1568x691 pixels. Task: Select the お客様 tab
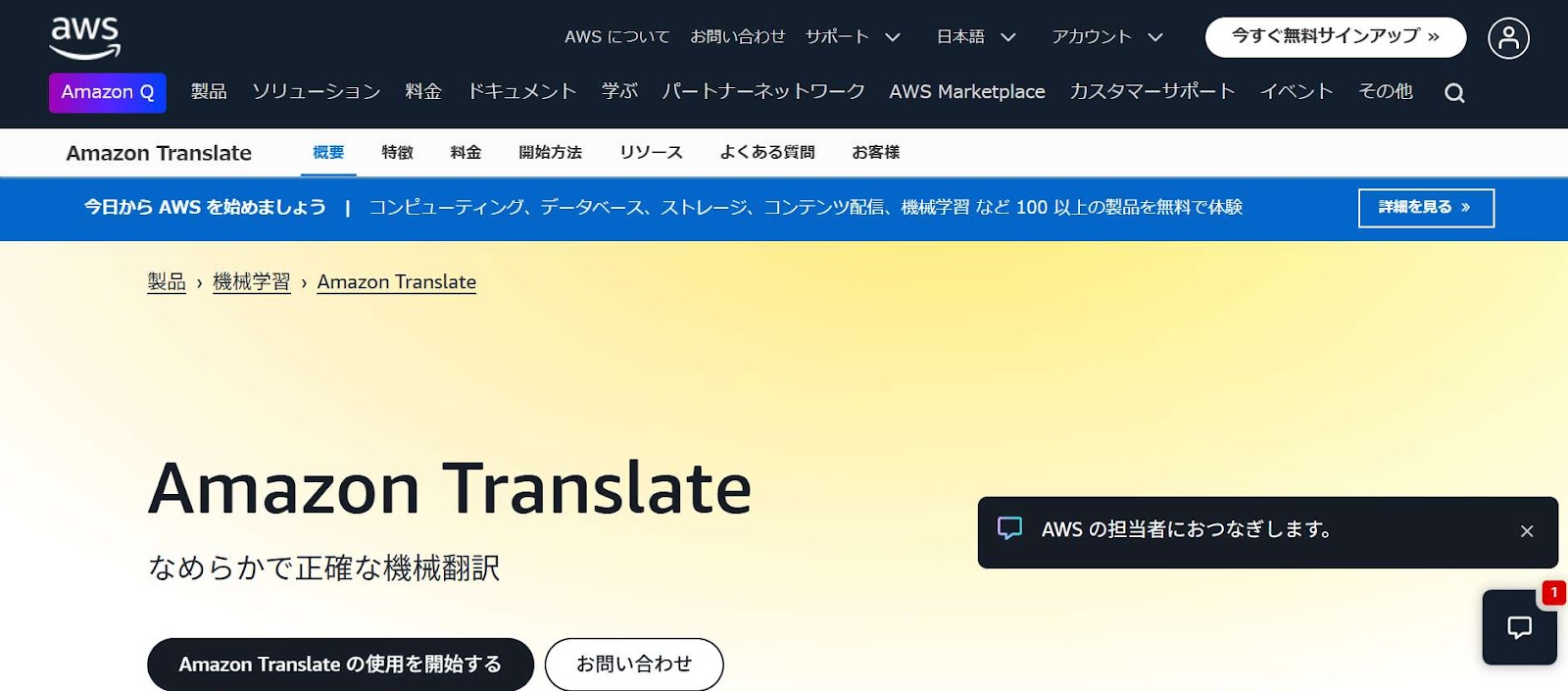click(876, 153)
